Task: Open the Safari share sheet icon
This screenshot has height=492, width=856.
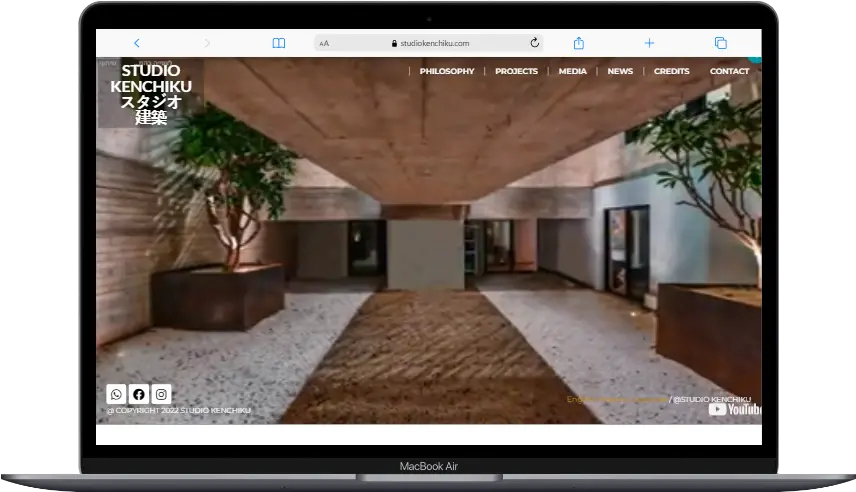Action: point(579,43)
